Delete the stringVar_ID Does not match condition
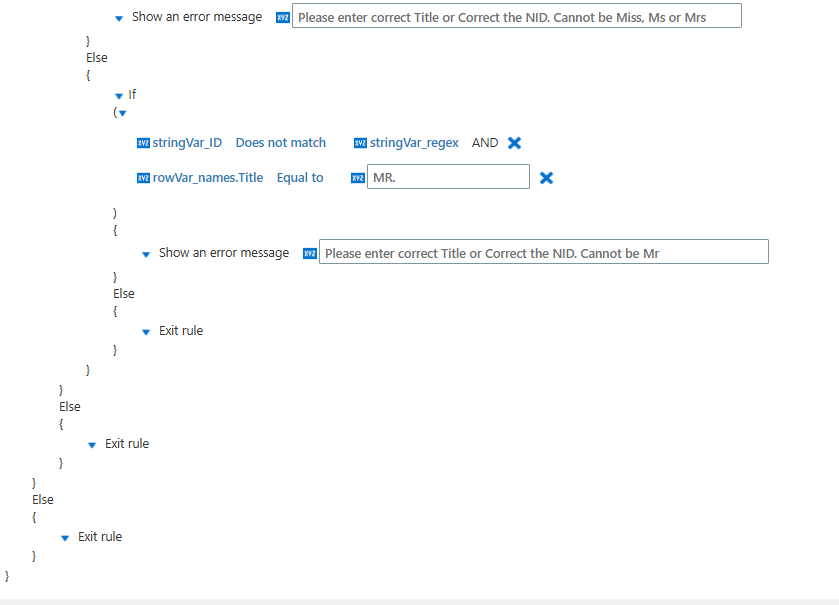This screenshot has height=605, width=839. coord(514,143)
